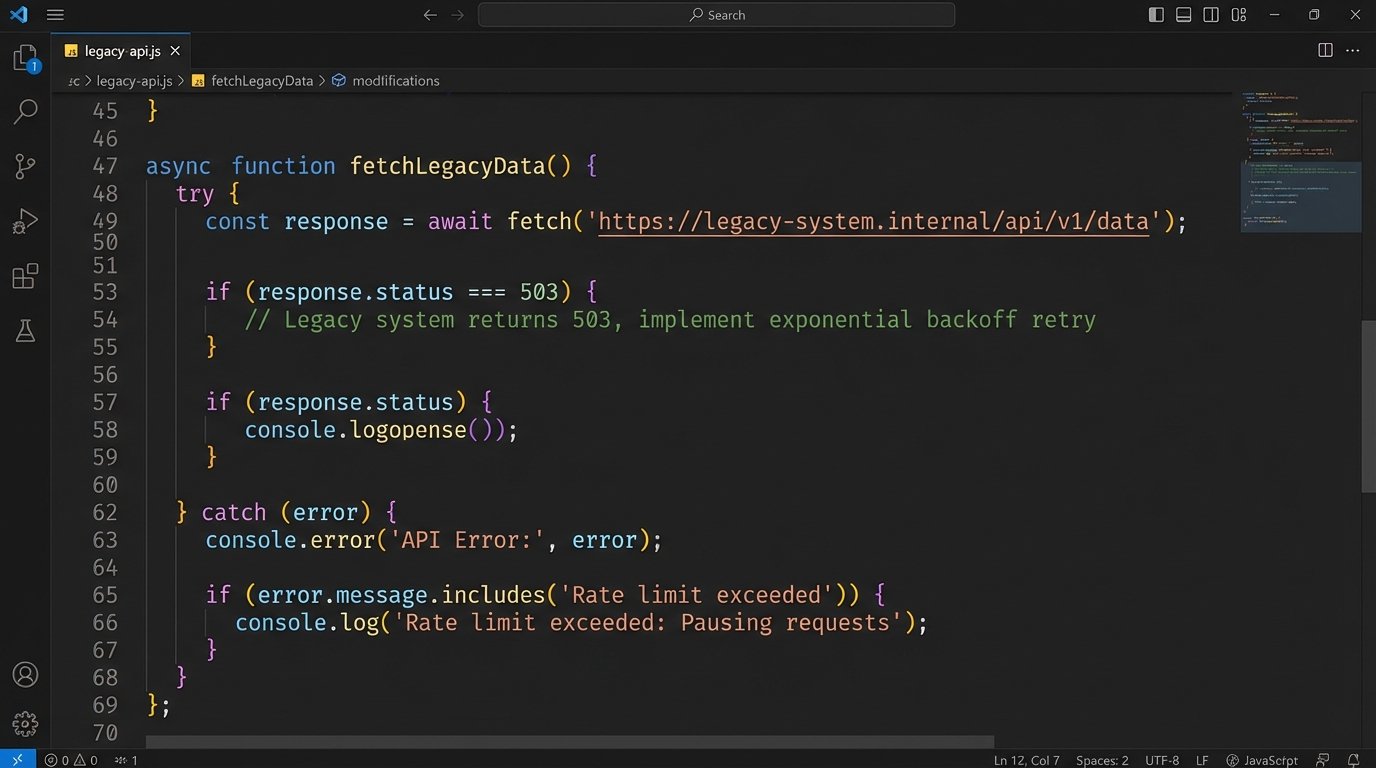Close the legacy-api.js tab
The height and width of the screenshot is (768, 1376).
click(175, 50)
